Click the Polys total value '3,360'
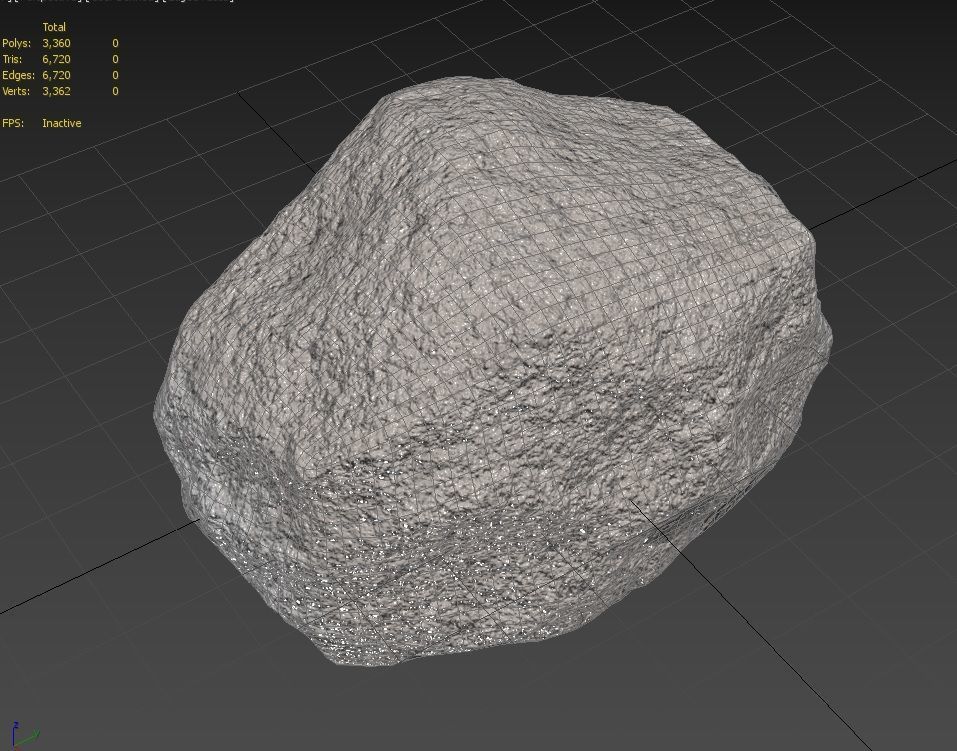This screenshot has height=751, width=957. click(x=56, y=43)
